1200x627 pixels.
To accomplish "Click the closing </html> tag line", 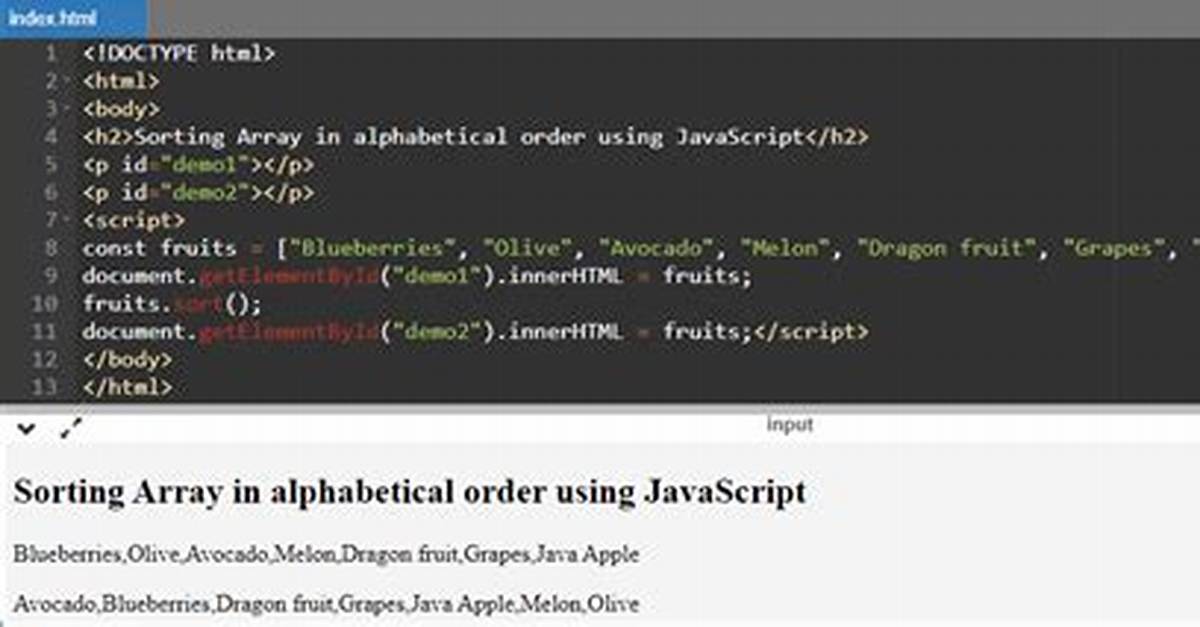I will pyautogui.click(x=128, y=387).
